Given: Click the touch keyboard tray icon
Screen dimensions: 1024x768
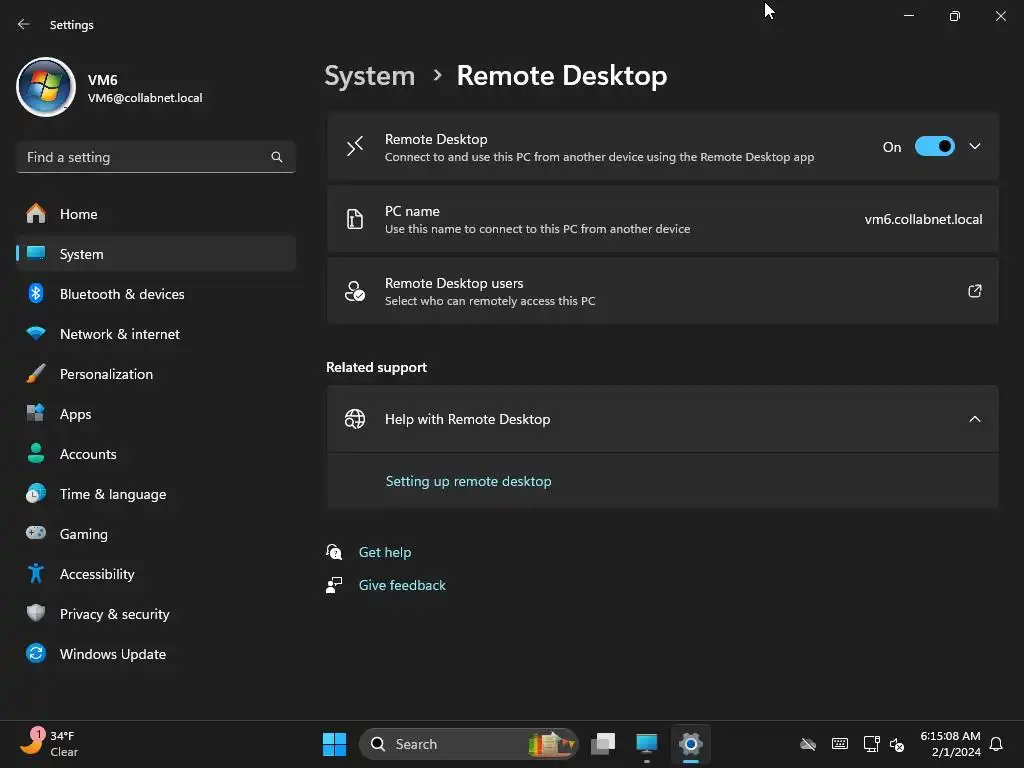Looking at the screenshot, I should [x=840, y=744].
